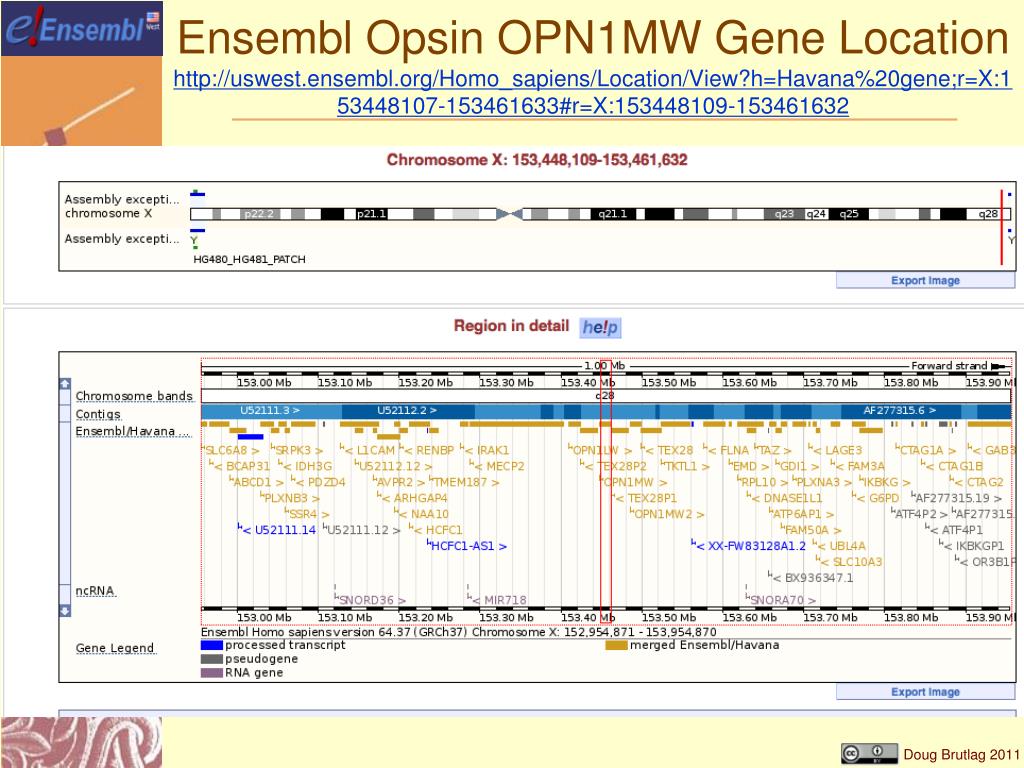The width and height of the screenshot is (1024, 768).
Task: Click the SNORA70 ncRNA label
Action: click(781, 600)
